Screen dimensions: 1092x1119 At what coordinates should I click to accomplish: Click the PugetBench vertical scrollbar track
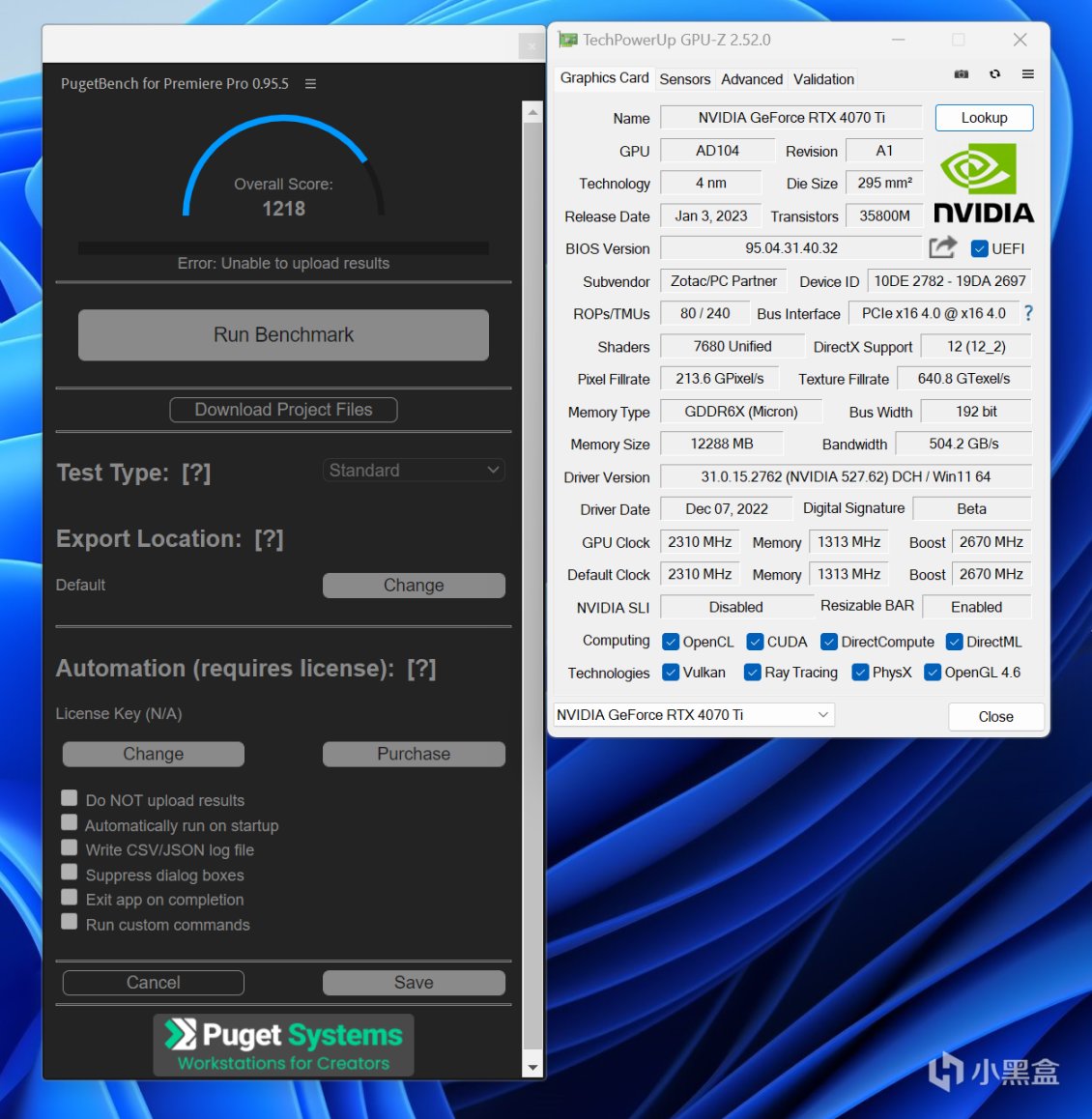[x=532, y=586]
